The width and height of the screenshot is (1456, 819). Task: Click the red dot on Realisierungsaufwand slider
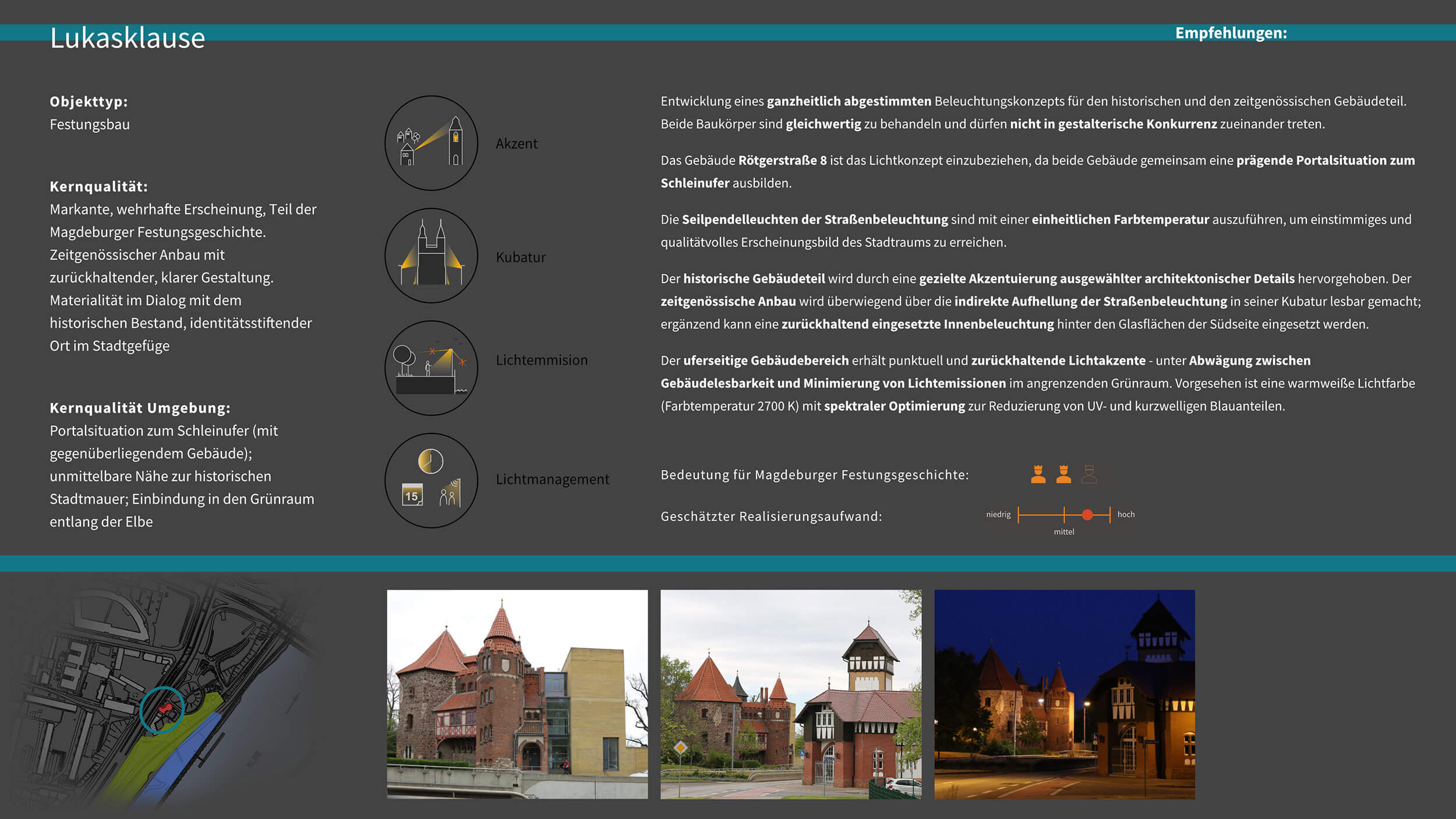pyautogui.click(x=1087, y=514)
